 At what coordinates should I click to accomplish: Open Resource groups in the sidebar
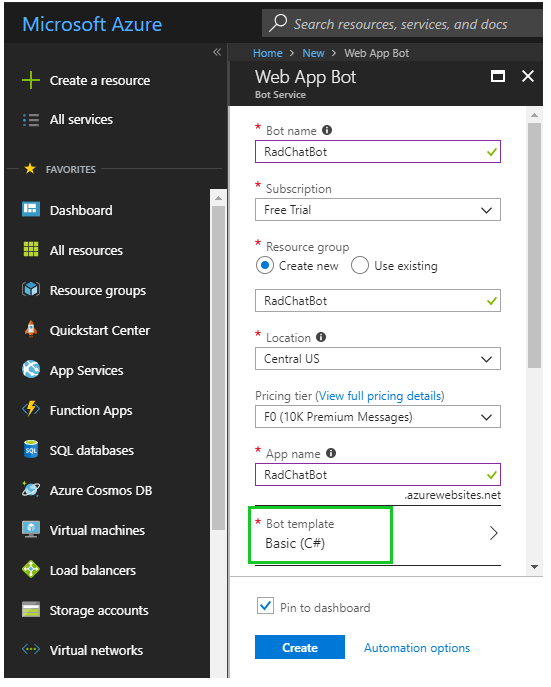[x=98, y=290]
